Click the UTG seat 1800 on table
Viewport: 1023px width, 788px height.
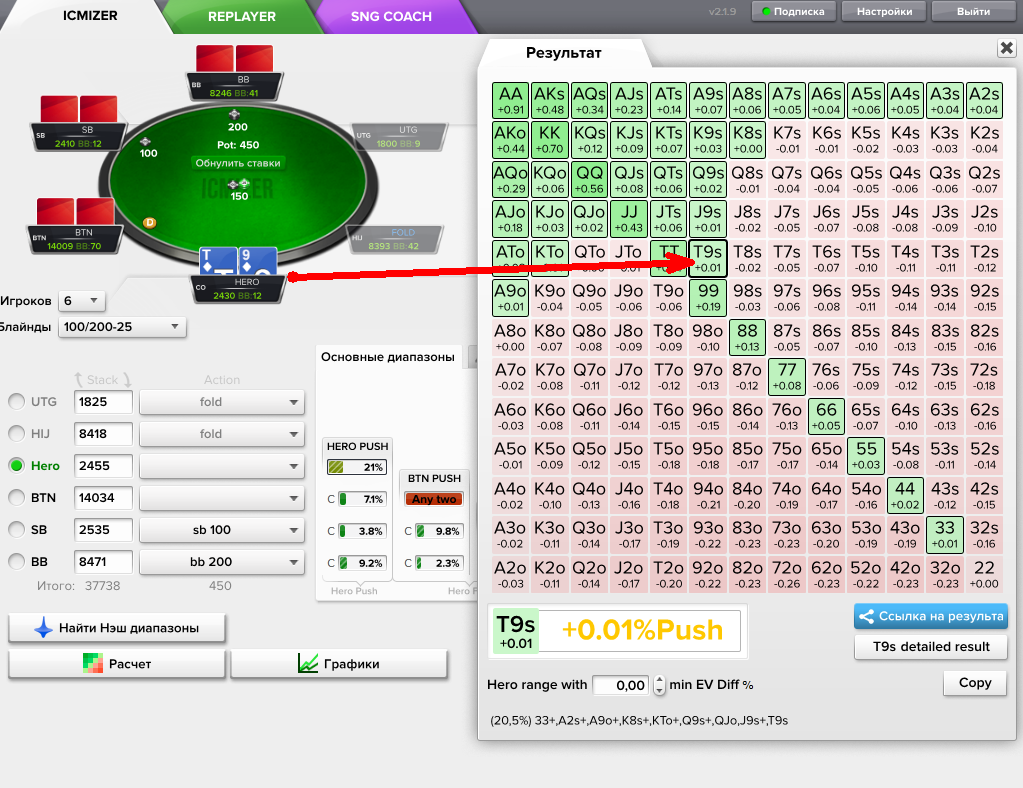click(399, 137)
